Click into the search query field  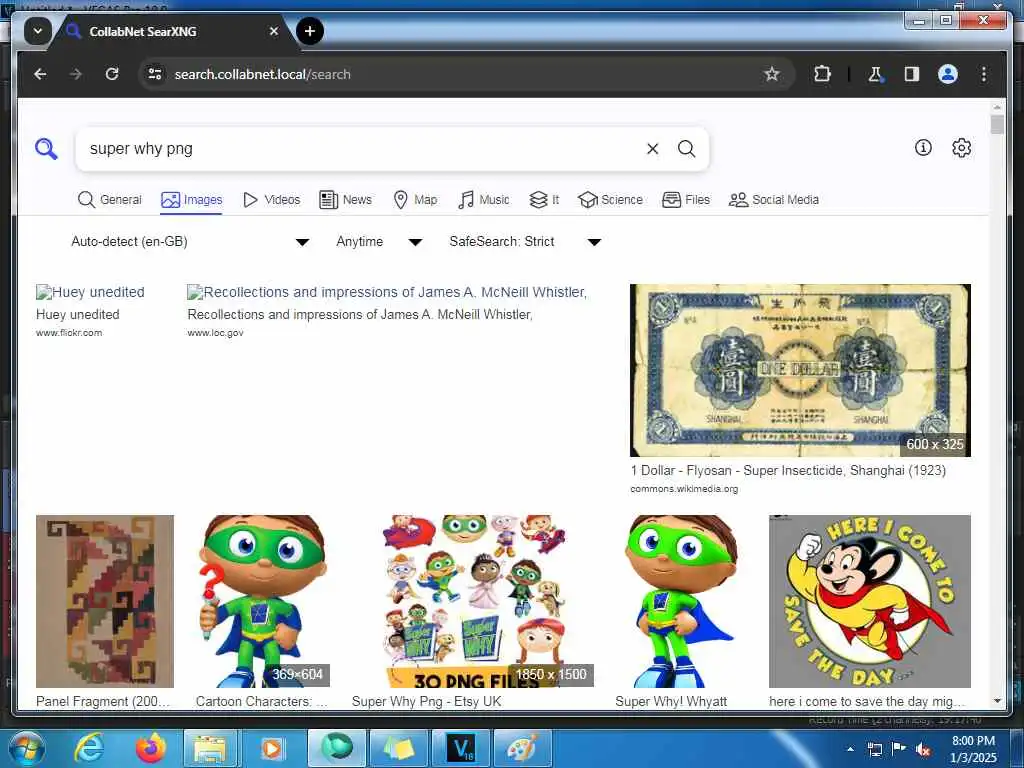358,149
